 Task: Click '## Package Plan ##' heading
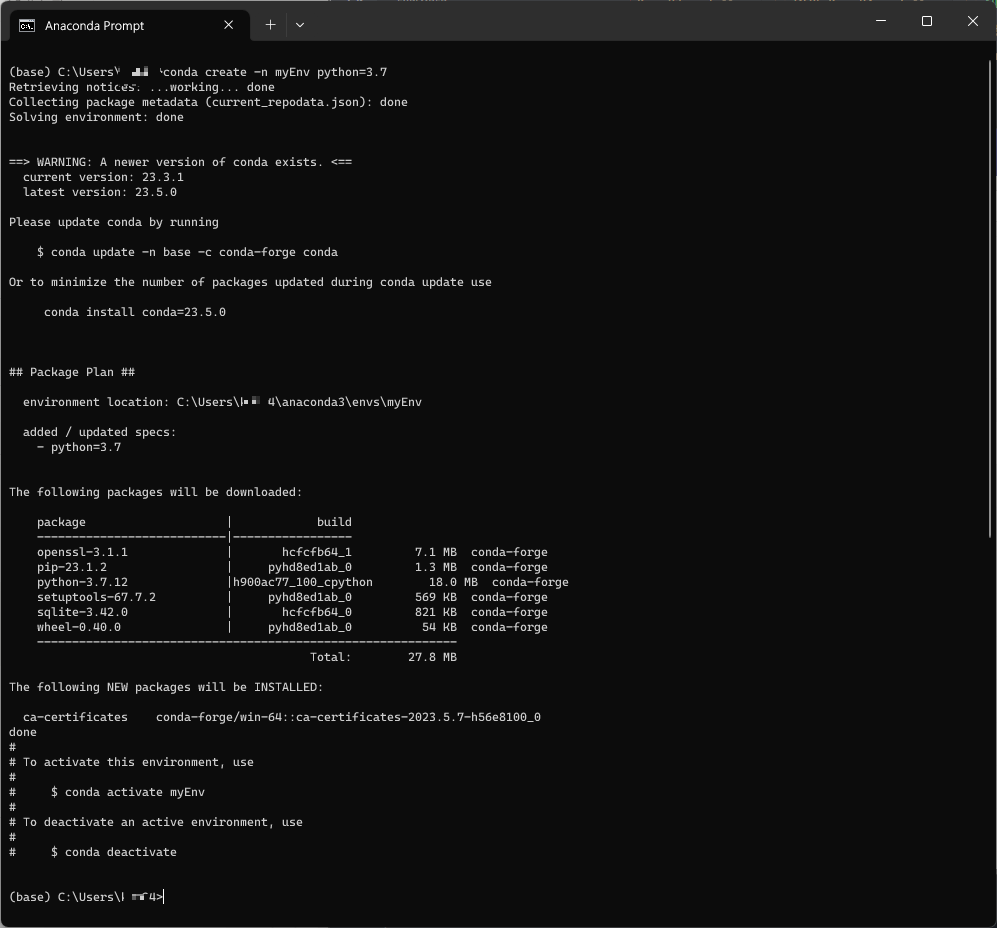click(x=72, y=372)
